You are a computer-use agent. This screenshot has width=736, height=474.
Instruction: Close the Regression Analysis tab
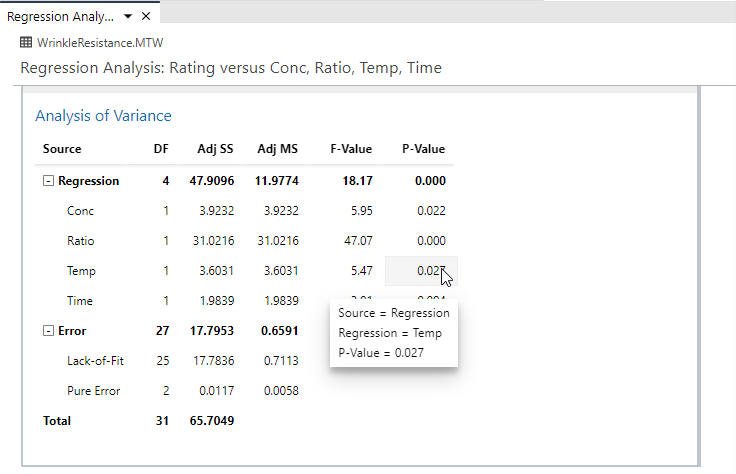click(146, 17)
